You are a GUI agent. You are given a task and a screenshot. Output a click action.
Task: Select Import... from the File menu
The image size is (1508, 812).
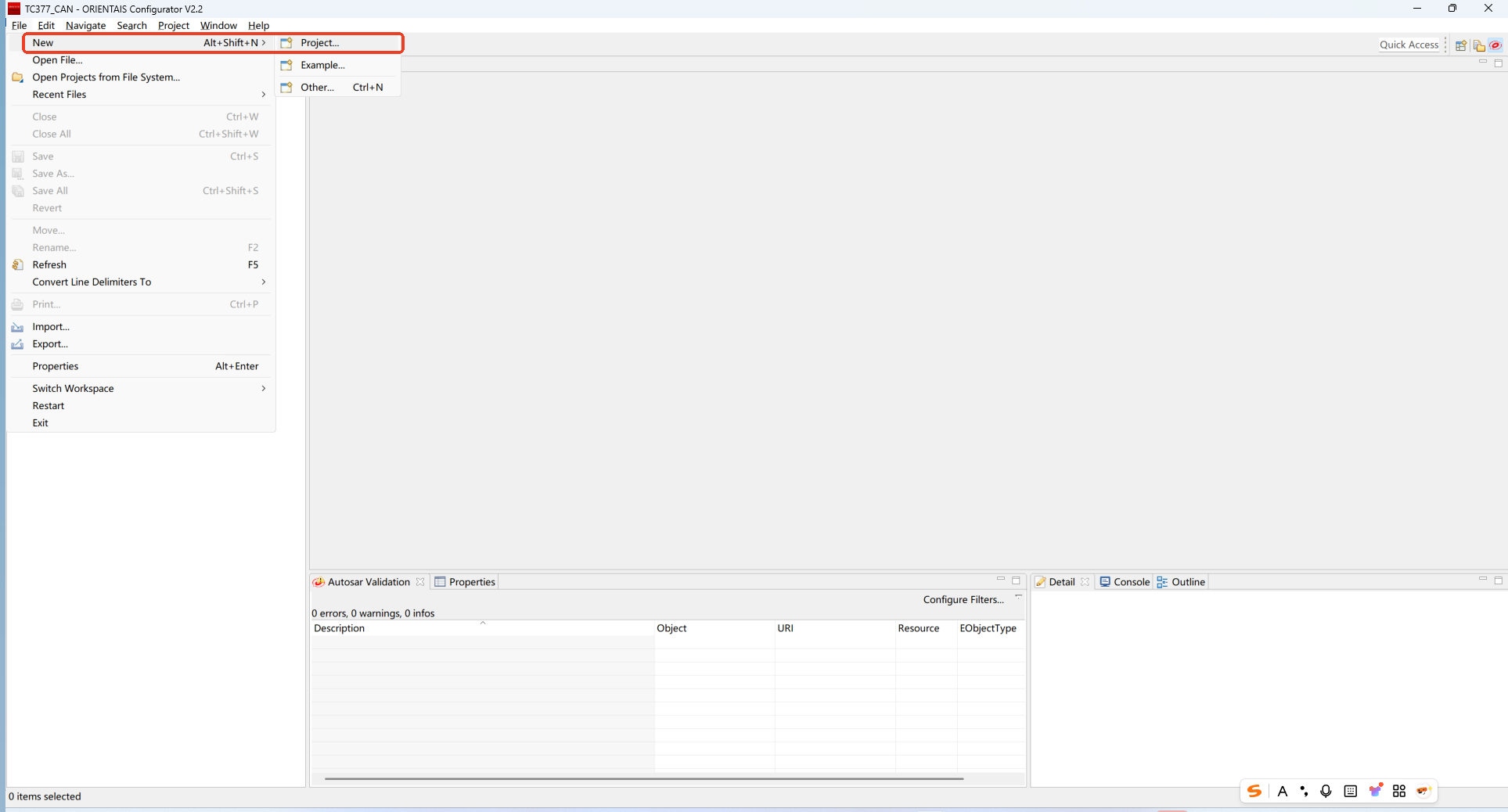coord(51,327)
